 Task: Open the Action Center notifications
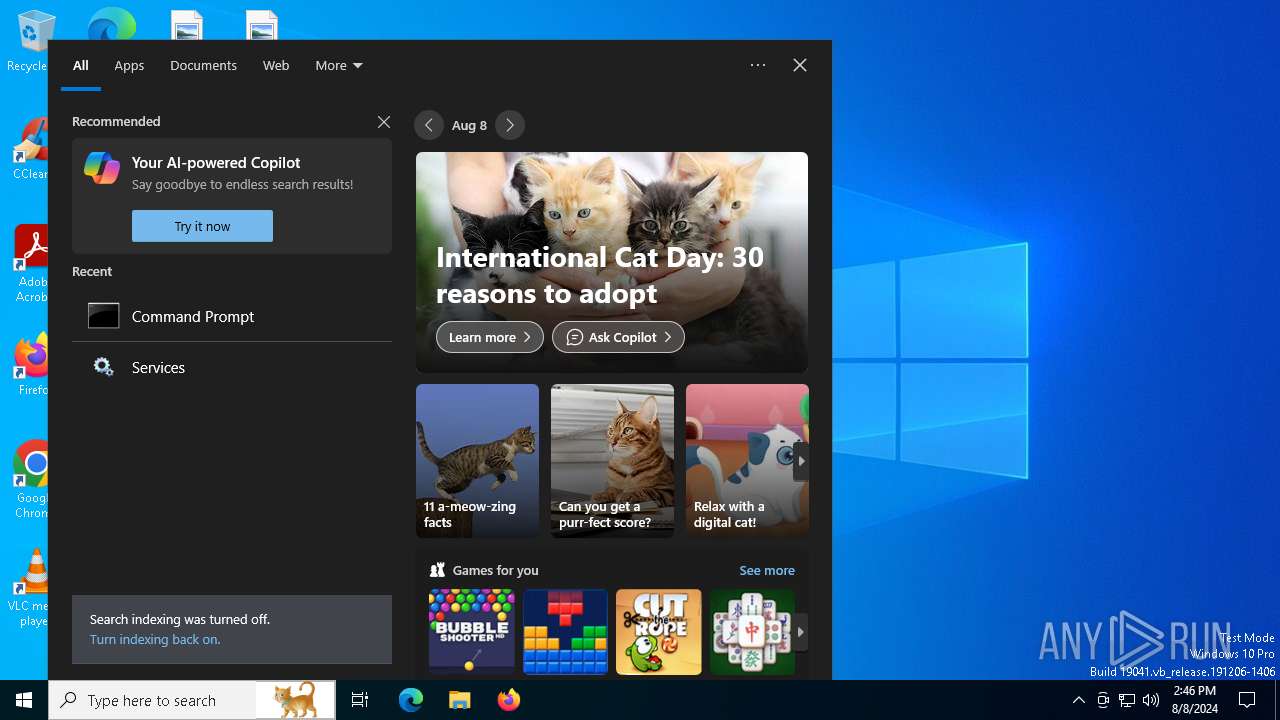[x=1247, y=700]
